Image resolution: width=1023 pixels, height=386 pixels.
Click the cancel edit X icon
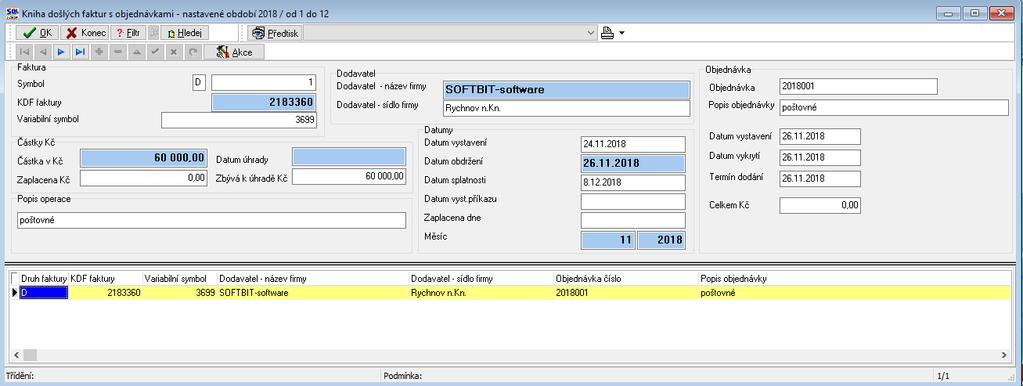tap(174, 52)
